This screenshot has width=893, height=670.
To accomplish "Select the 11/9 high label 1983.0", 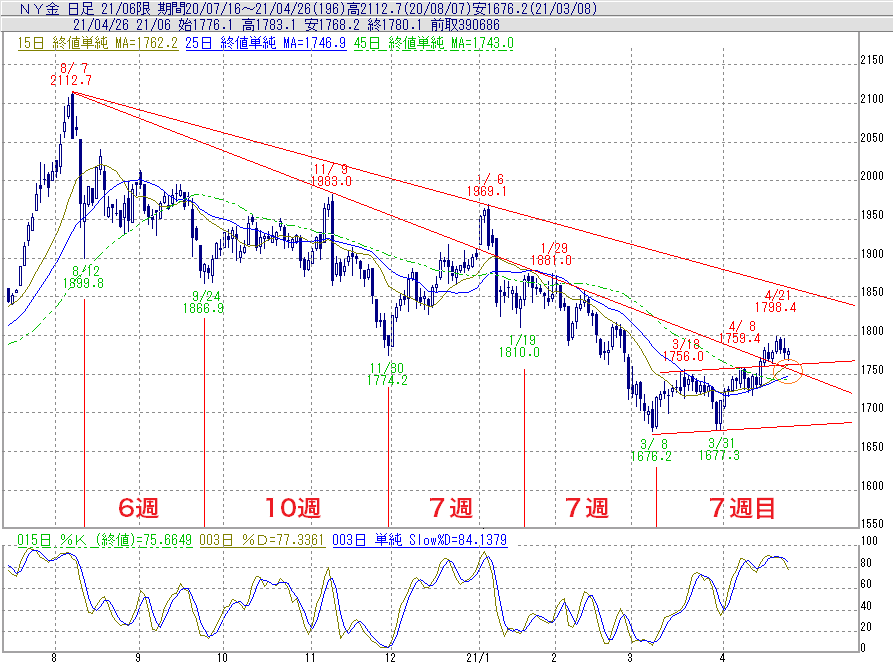I will click(x=331, y=181).
